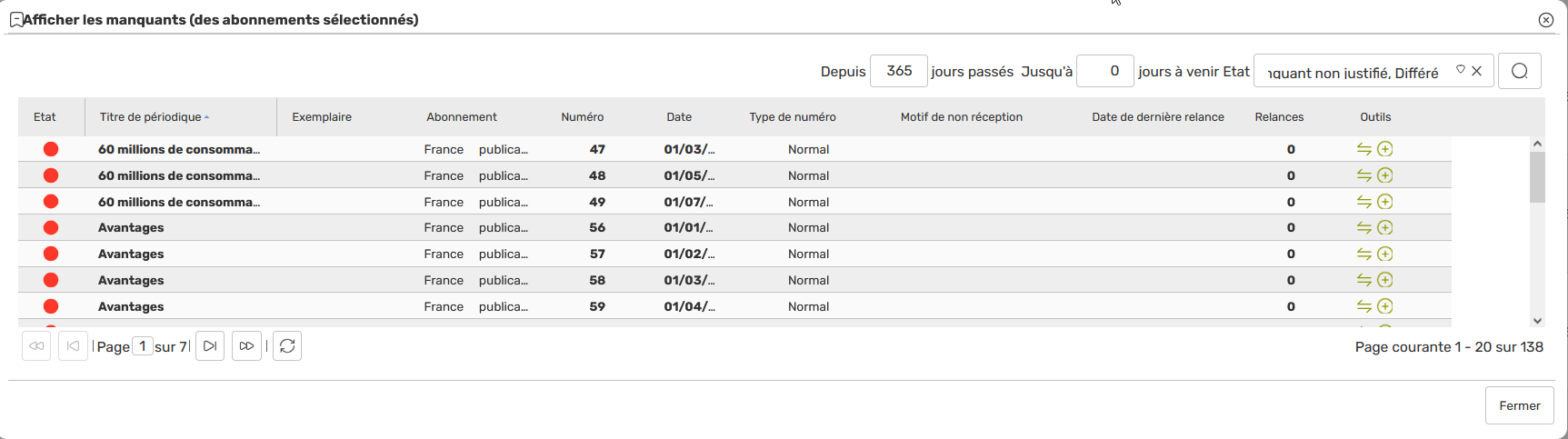The width and height of the screenshot is (1568, 439).
Task: Go to the next page
Action: (210, 345)
